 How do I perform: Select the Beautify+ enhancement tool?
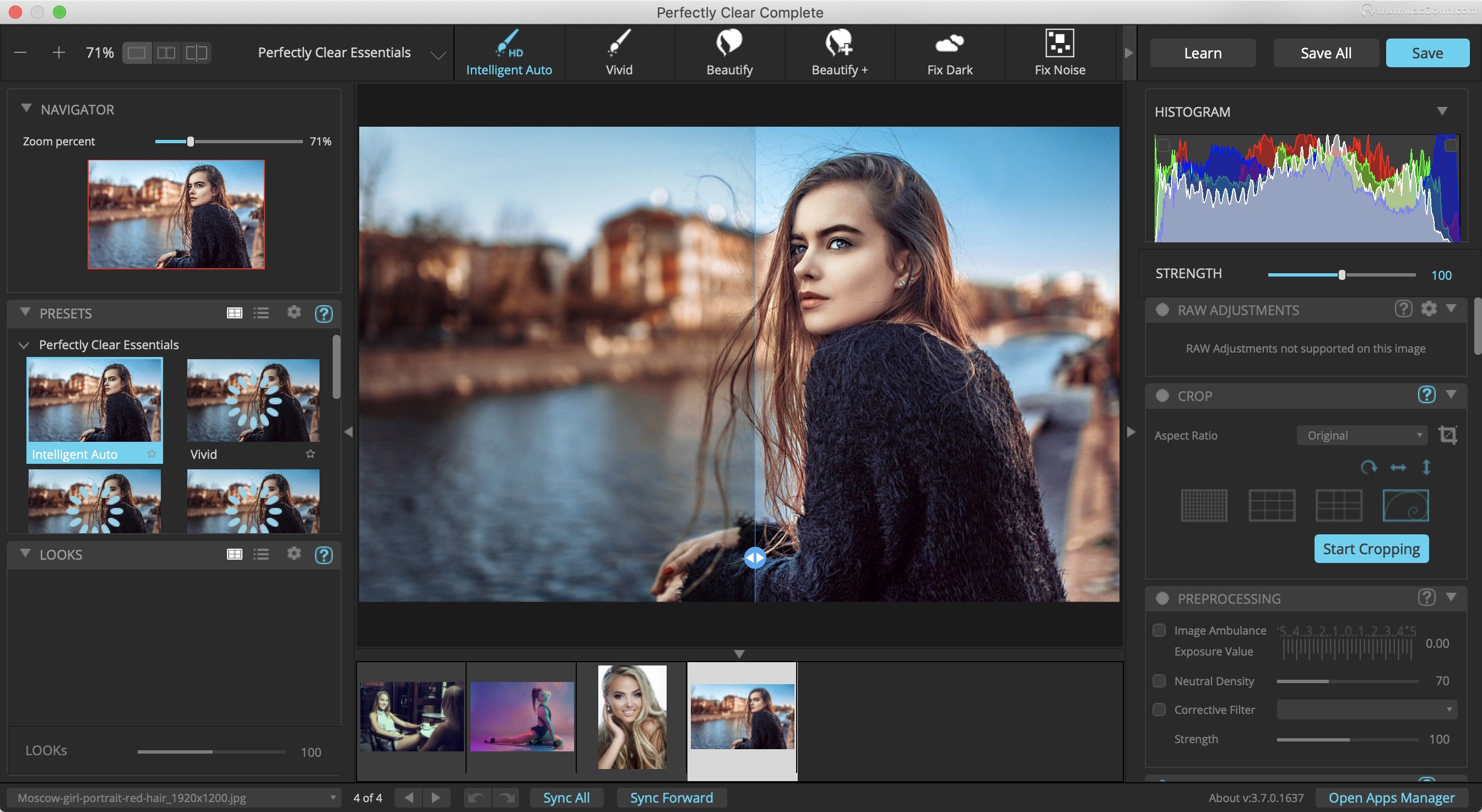coord(840,52)
